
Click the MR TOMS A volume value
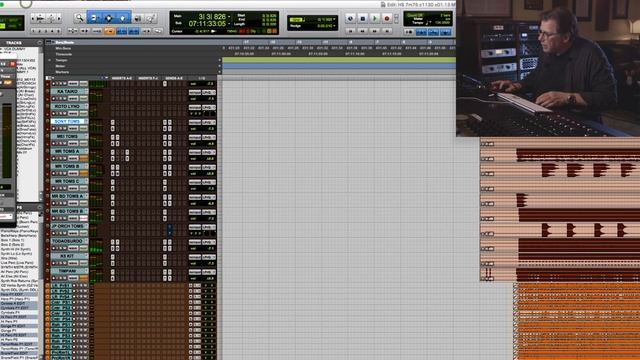(x=210, y=159)
